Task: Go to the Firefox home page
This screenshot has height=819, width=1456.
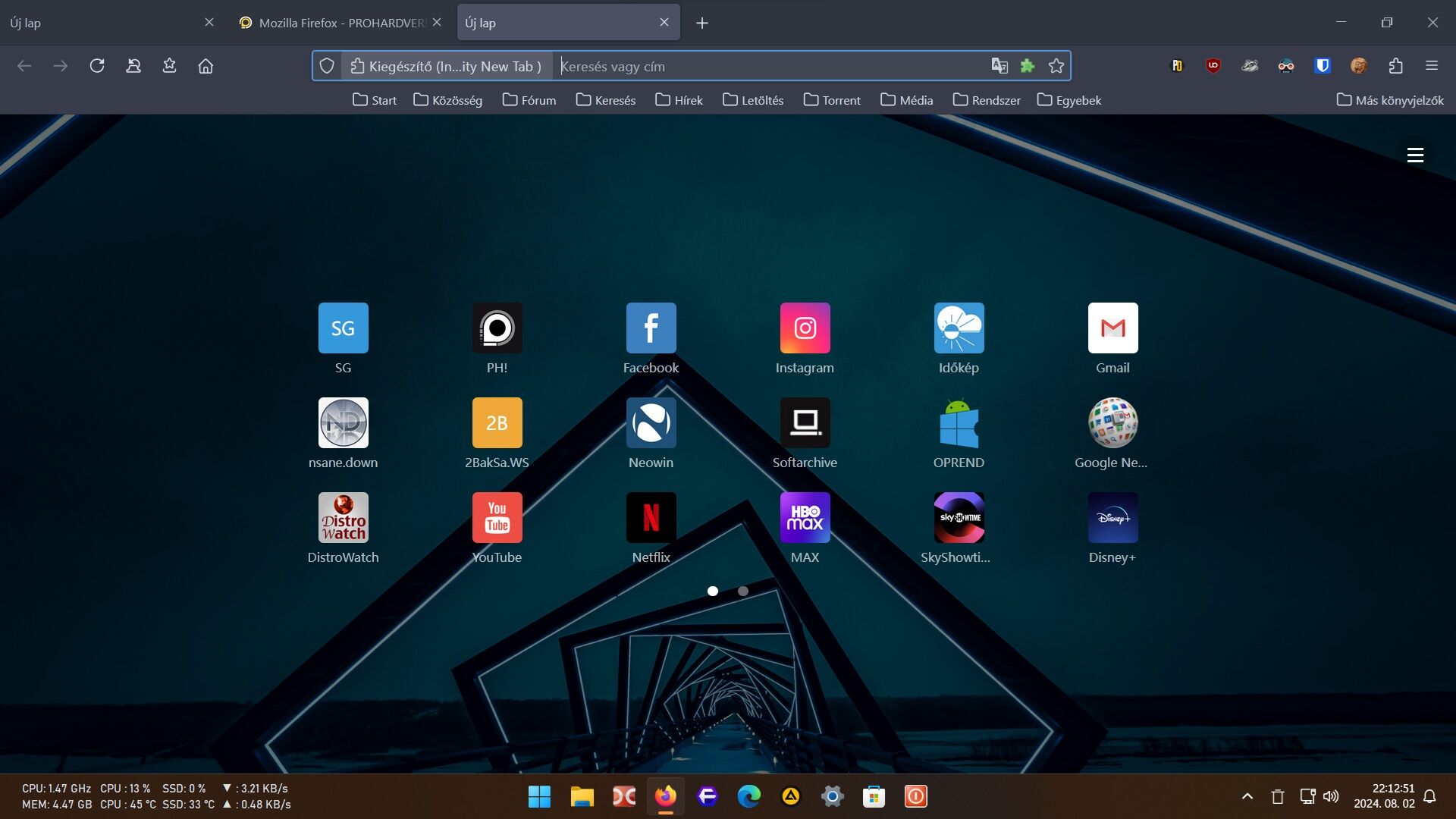Action: (x=206, y=66)
